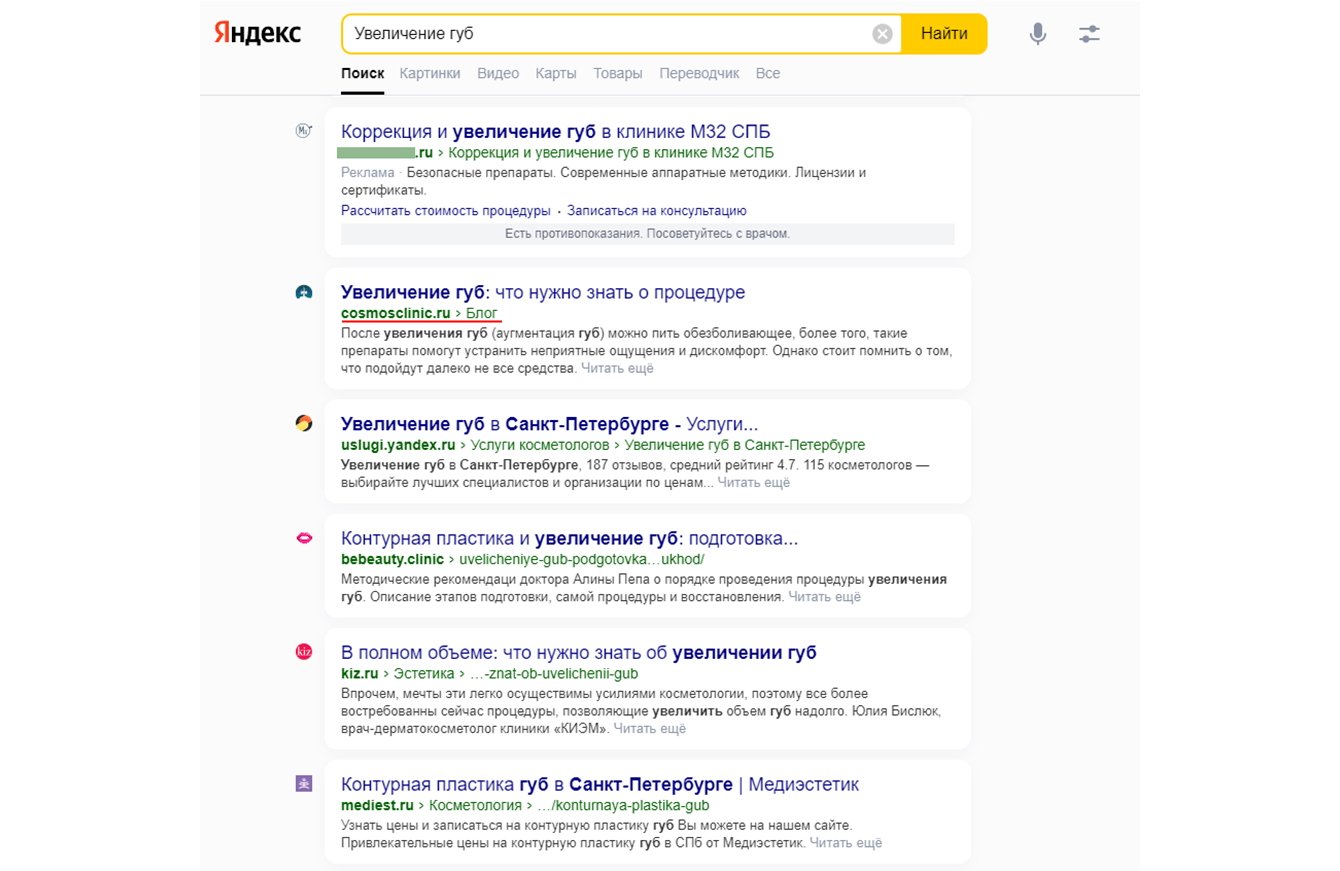
Task: Activate voice search microphone icon
Action: click(1038, 34)
